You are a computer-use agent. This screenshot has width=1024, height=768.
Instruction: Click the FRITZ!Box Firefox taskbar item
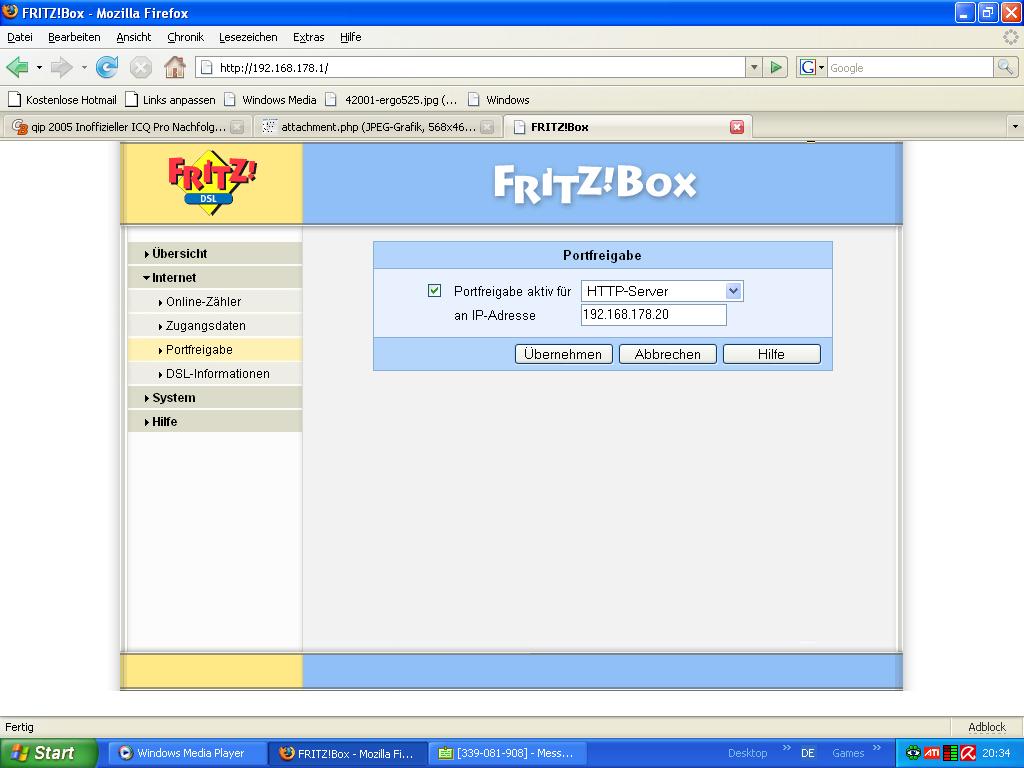pos(348,753)
